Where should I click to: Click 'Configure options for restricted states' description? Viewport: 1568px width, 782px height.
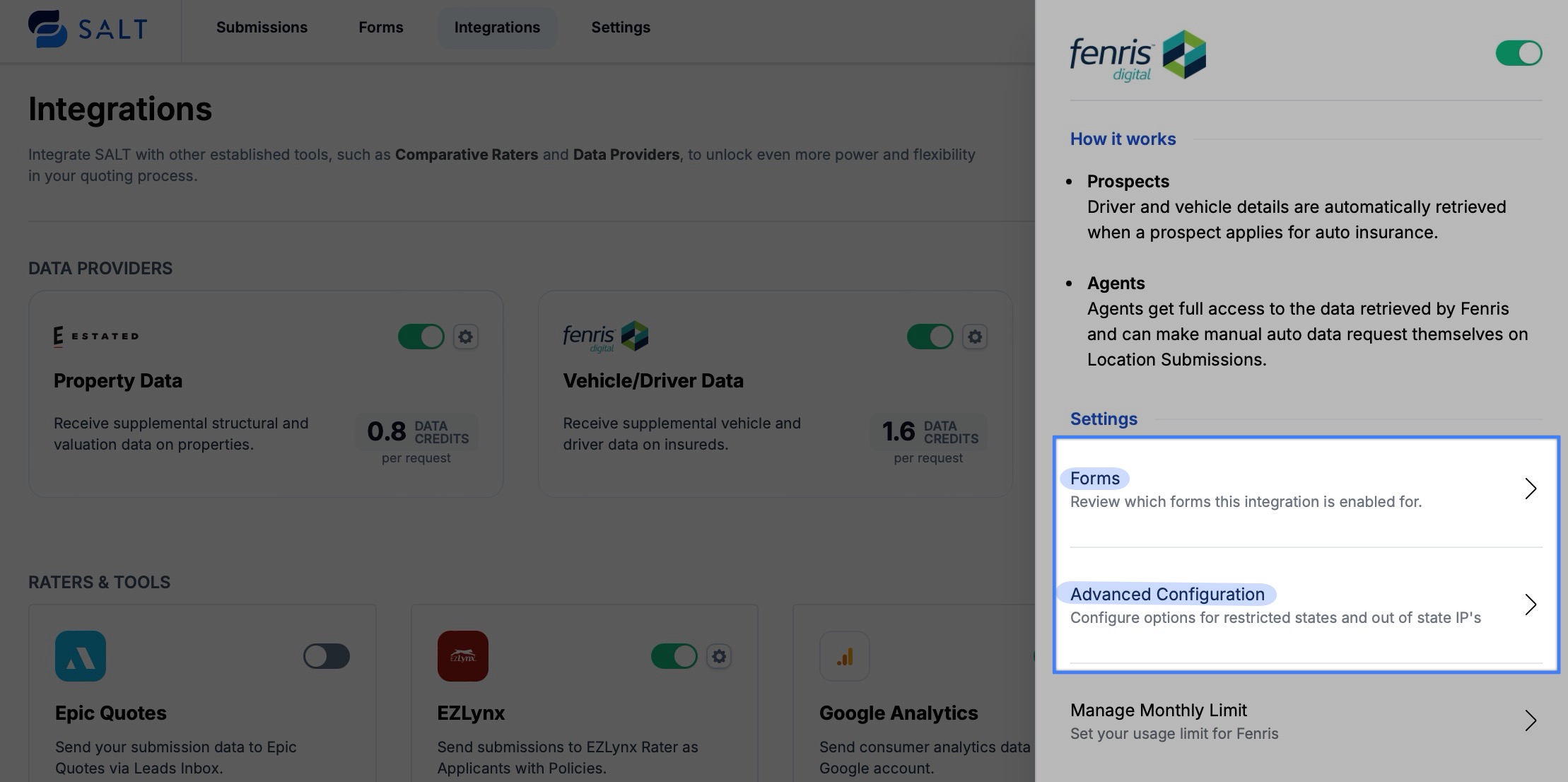click(x=1275, y=618)
